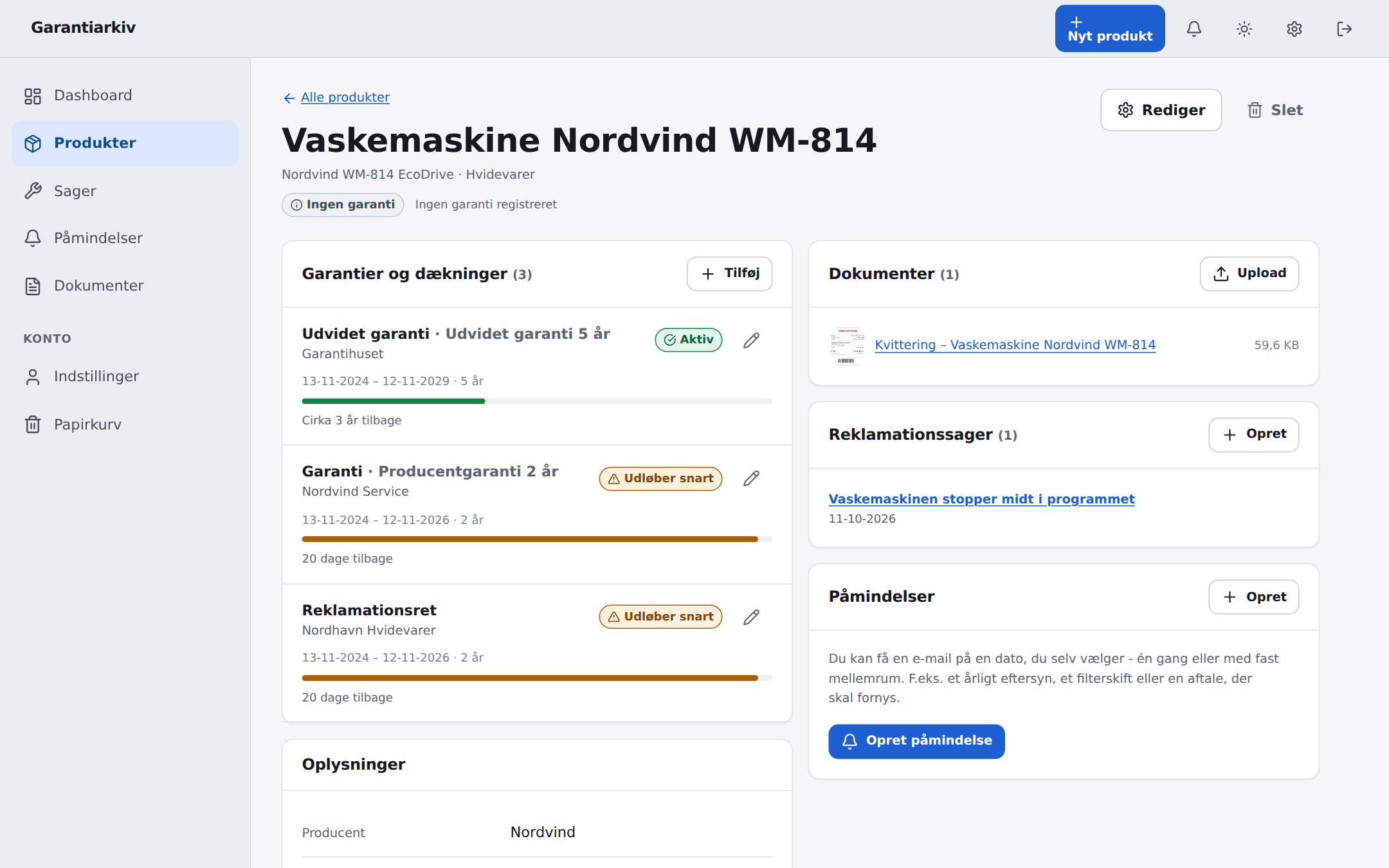
Task: Click the Udløber snart badge on Producentgaranti
Action: click(x=660, y=478)
